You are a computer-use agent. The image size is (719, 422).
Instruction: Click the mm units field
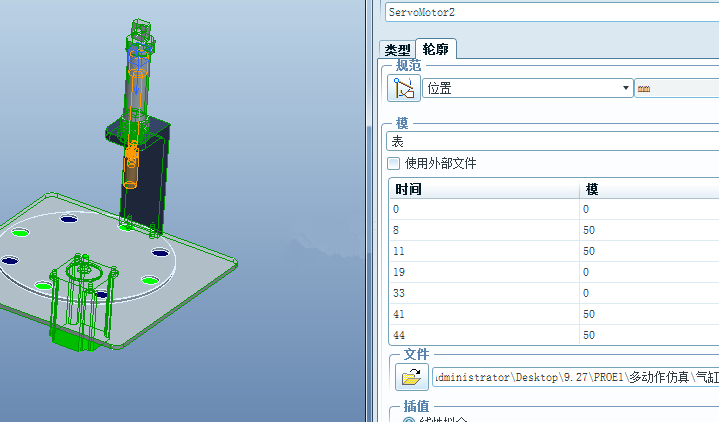677,88
